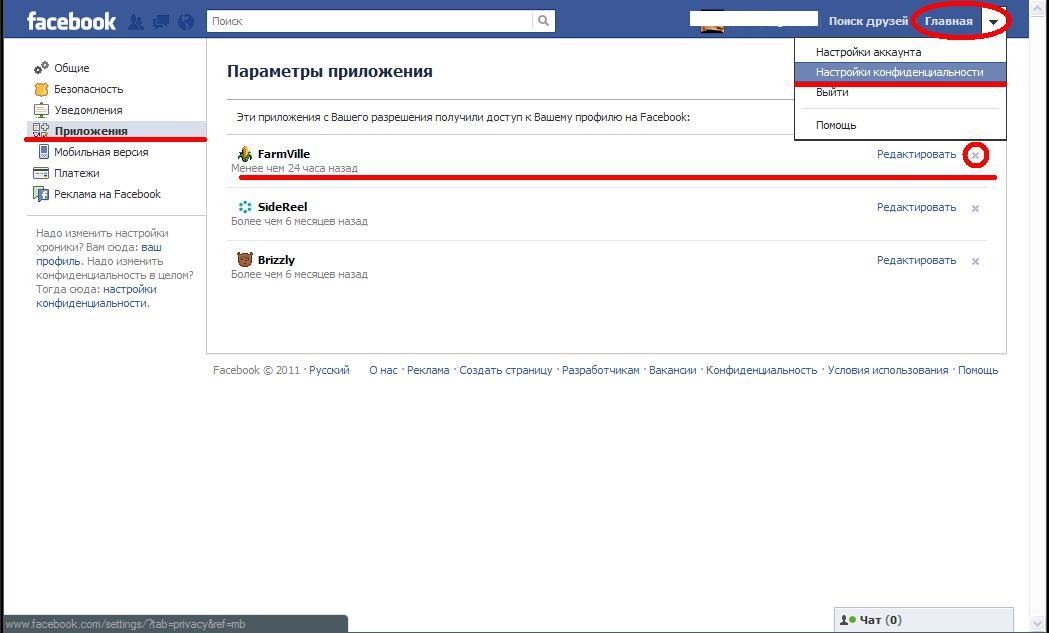The image size is (1049, 633).
Task: Click the Параметры приложения heading
Action: [x=330, y=71]
